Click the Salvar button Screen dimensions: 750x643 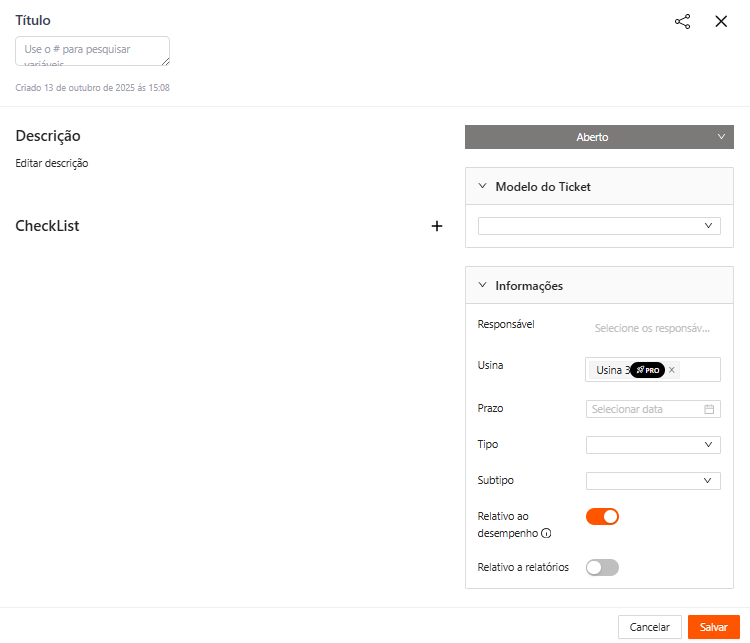point(713,627)
